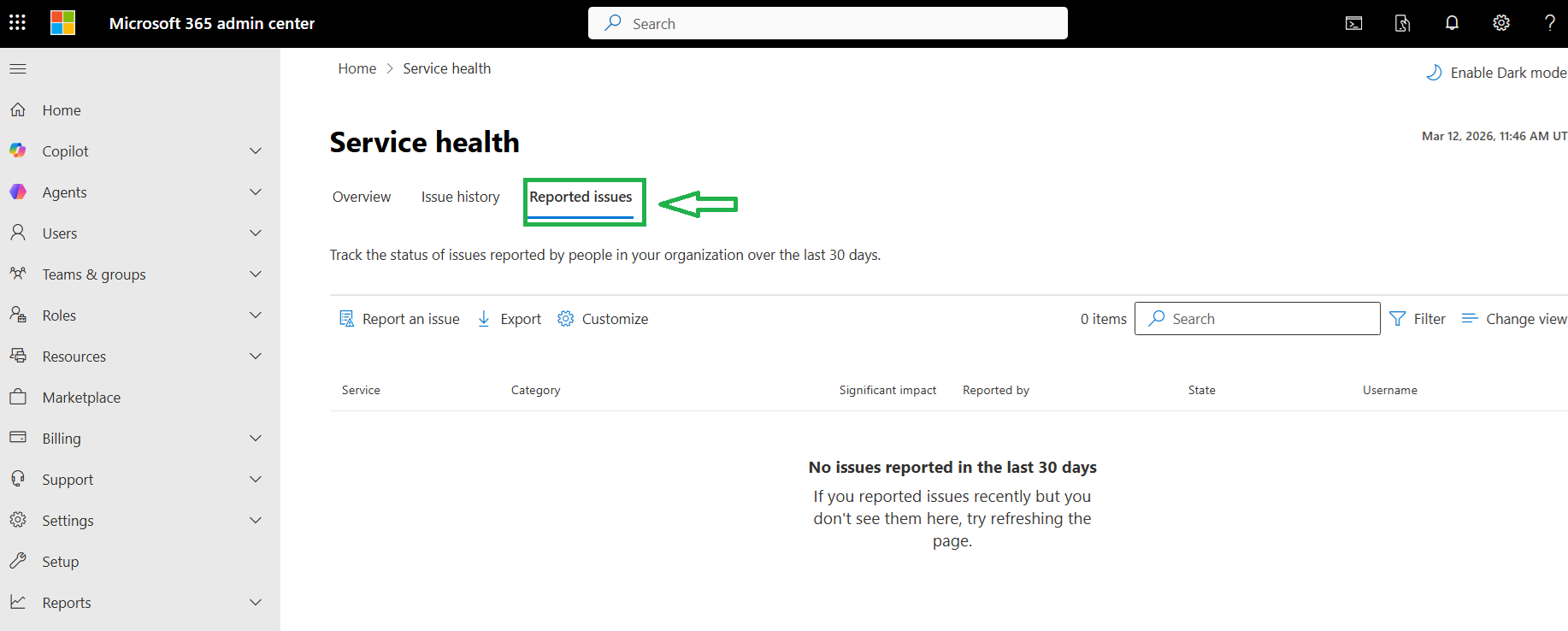Focus the reported issues Search field
Viewport: 1568px width, 631px height.
point(1258,319)
